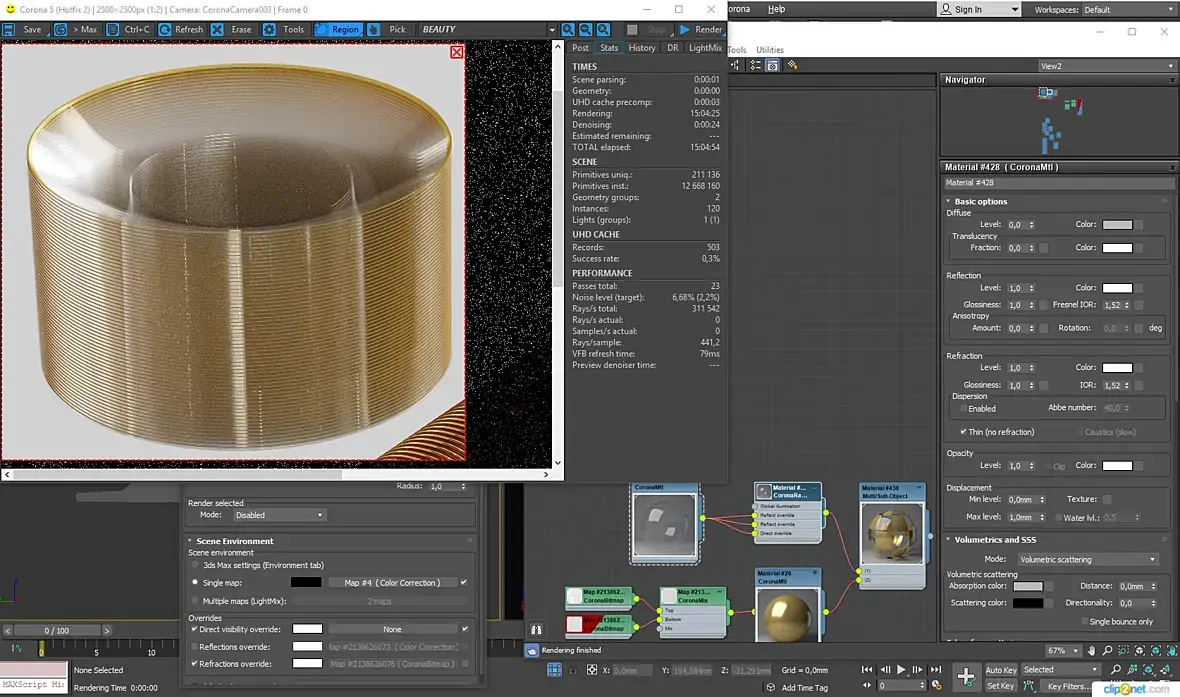
Task: Open the Tools gear icon
Action: click(270, 30)
